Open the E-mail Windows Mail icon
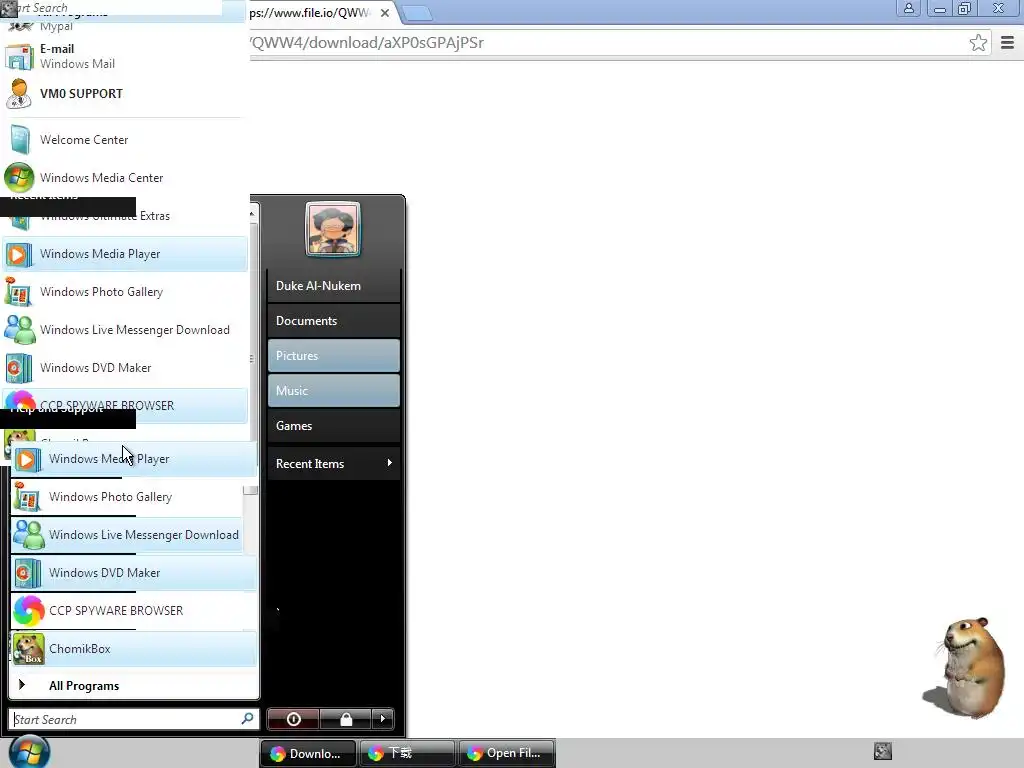The width and height of the screenshot is (1024, 768). coord(19,57)
